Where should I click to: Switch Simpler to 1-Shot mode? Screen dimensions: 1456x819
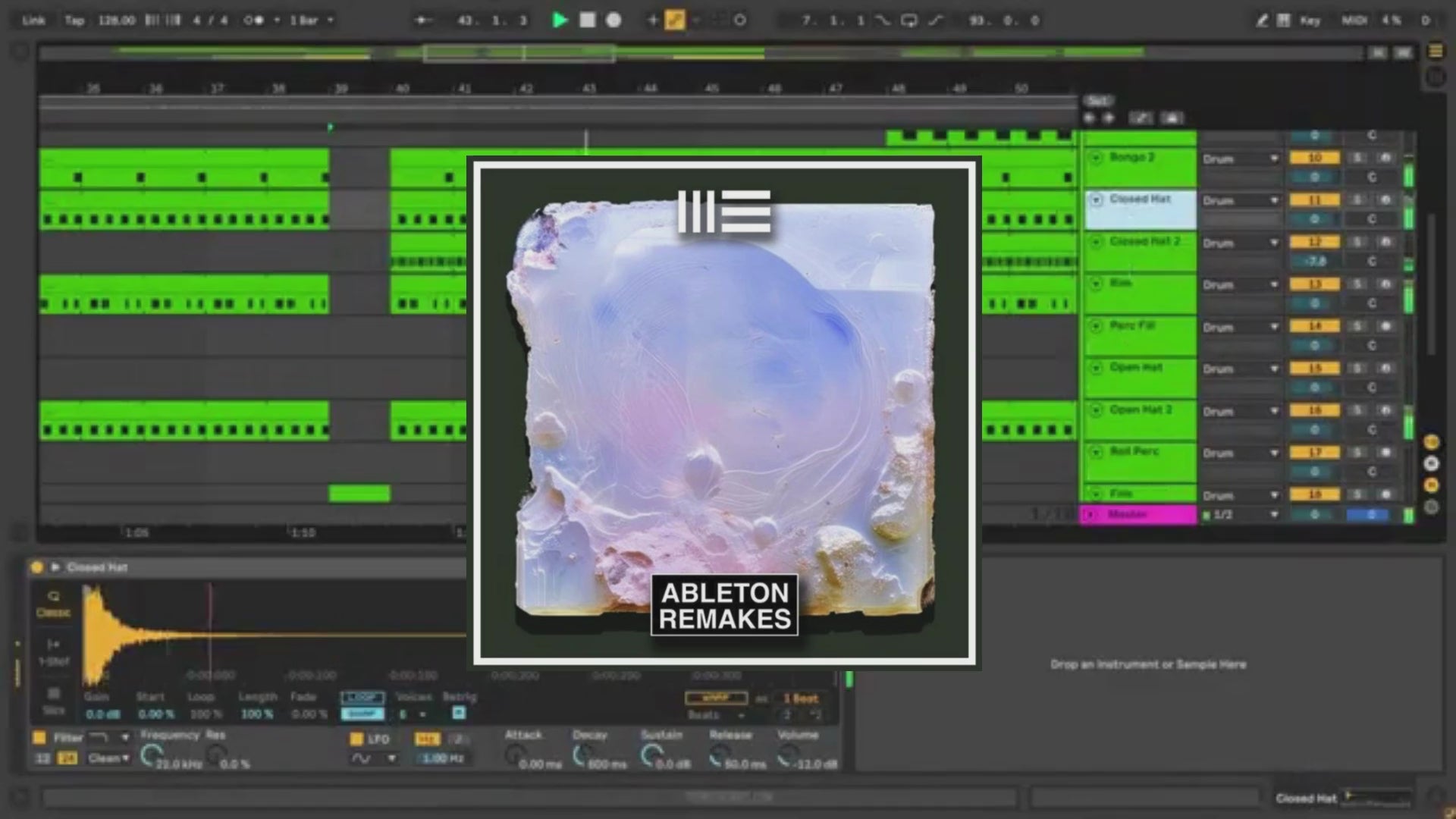point(53,652)
